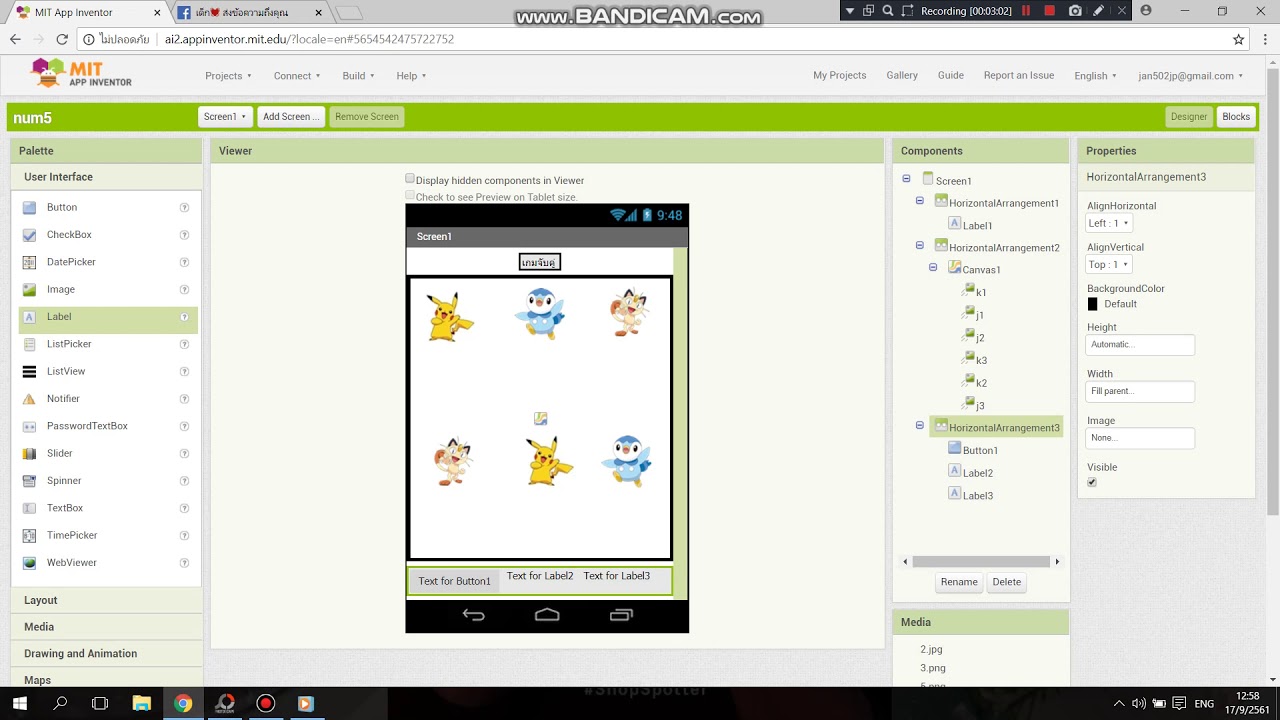This screenshot has width=1280, height=720.
Task: Select the bottom-left Meowth sprite
Action: click(x=453, y=461)
